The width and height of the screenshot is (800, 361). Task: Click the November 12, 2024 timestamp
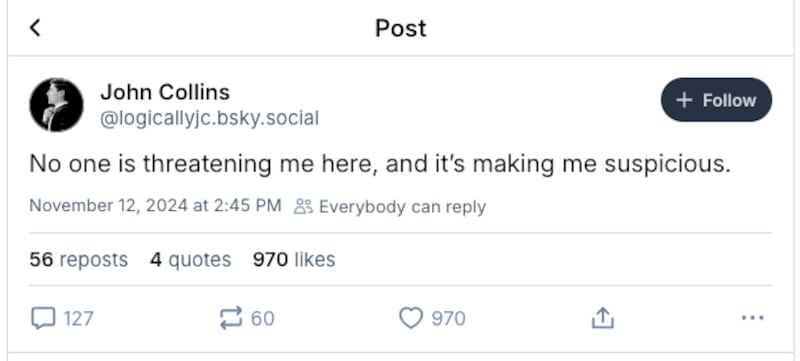pos(155,205)
